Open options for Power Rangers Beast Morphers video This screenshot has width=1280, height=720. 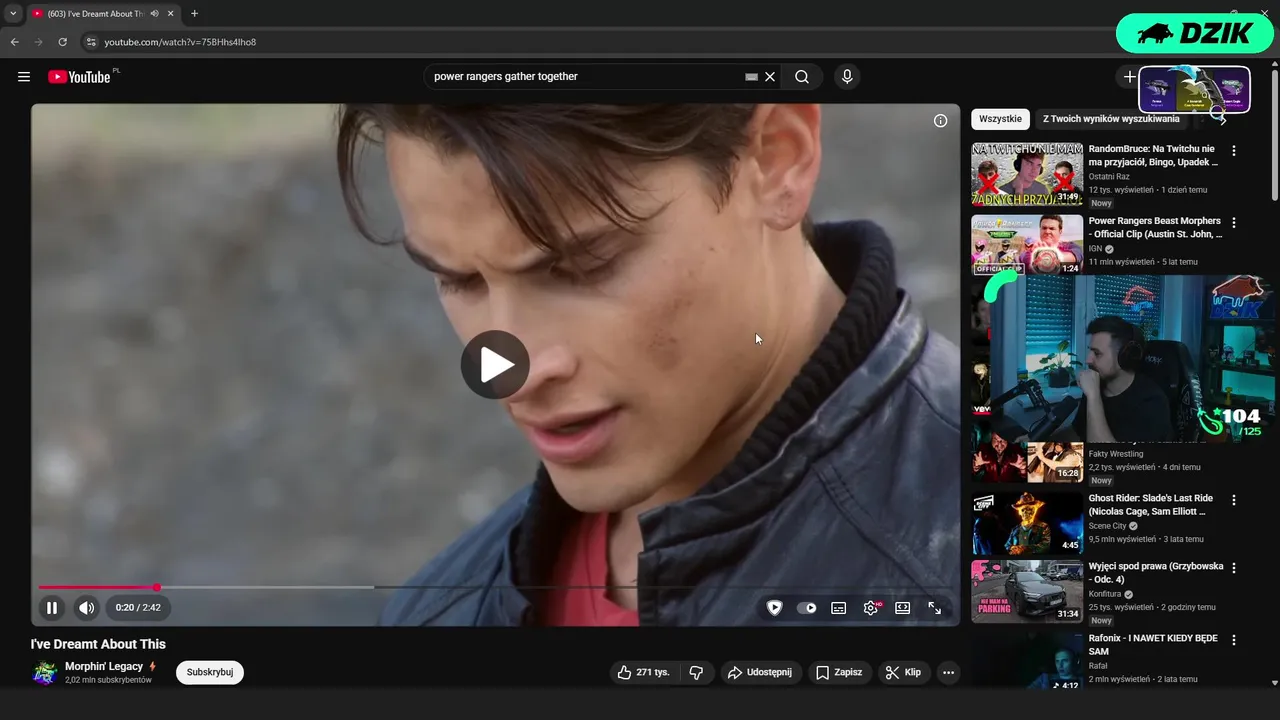click(x=1234, y=223)
